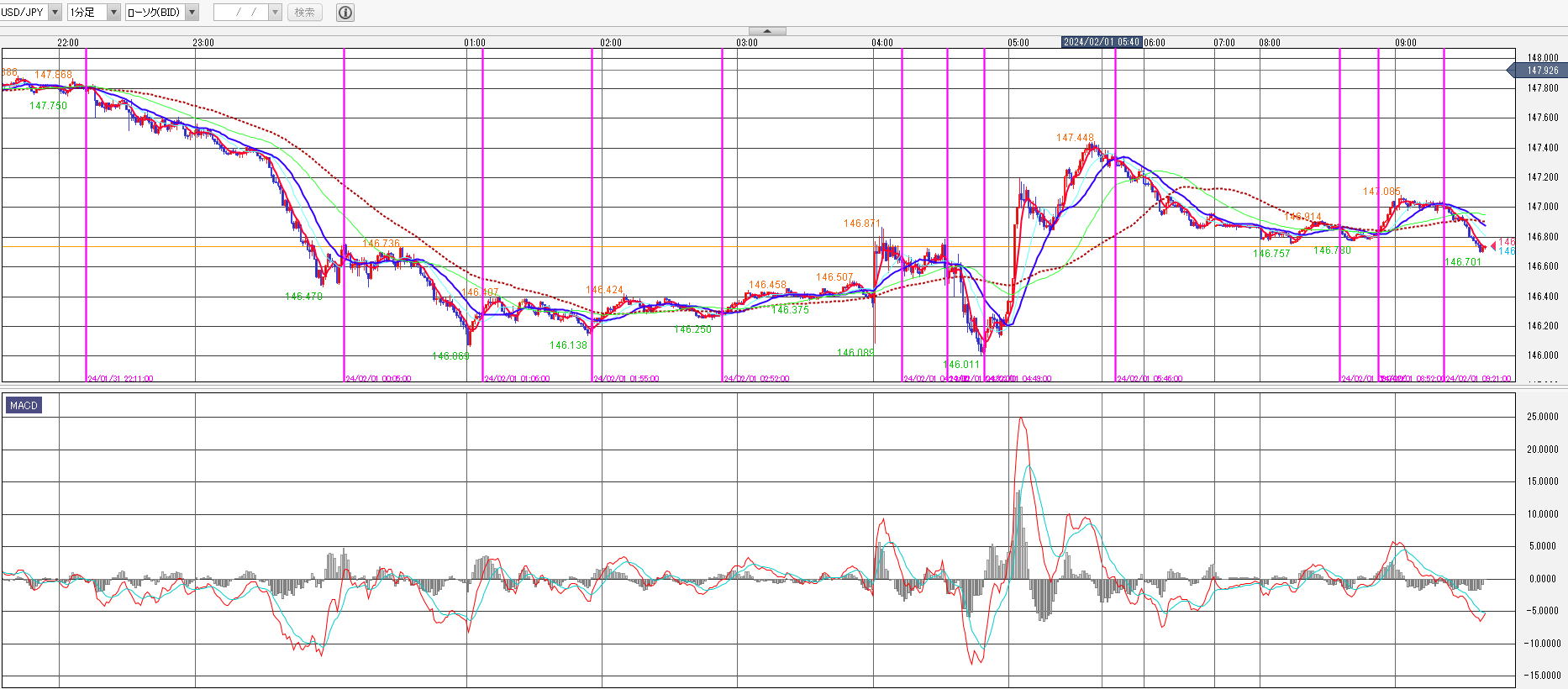The width and height of the screenshot is (1568, 689).
Task: Select the MACD indicator label
Action: coord(24,406)
